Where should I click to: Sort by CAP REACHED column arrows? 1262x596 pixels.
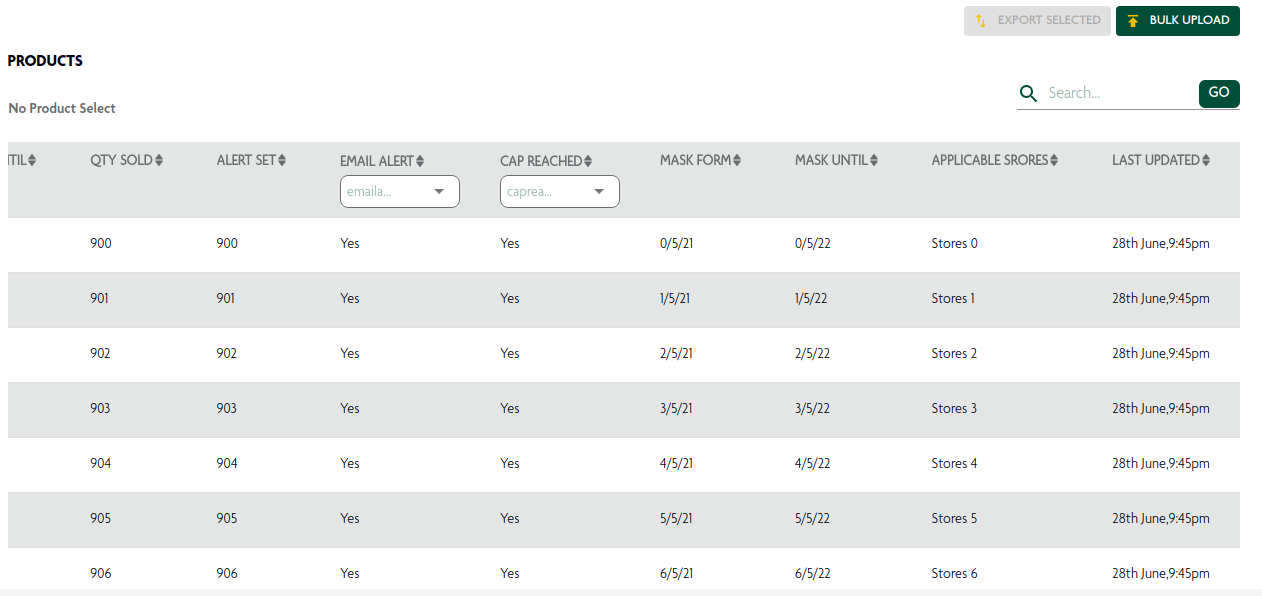coord(588,161)
